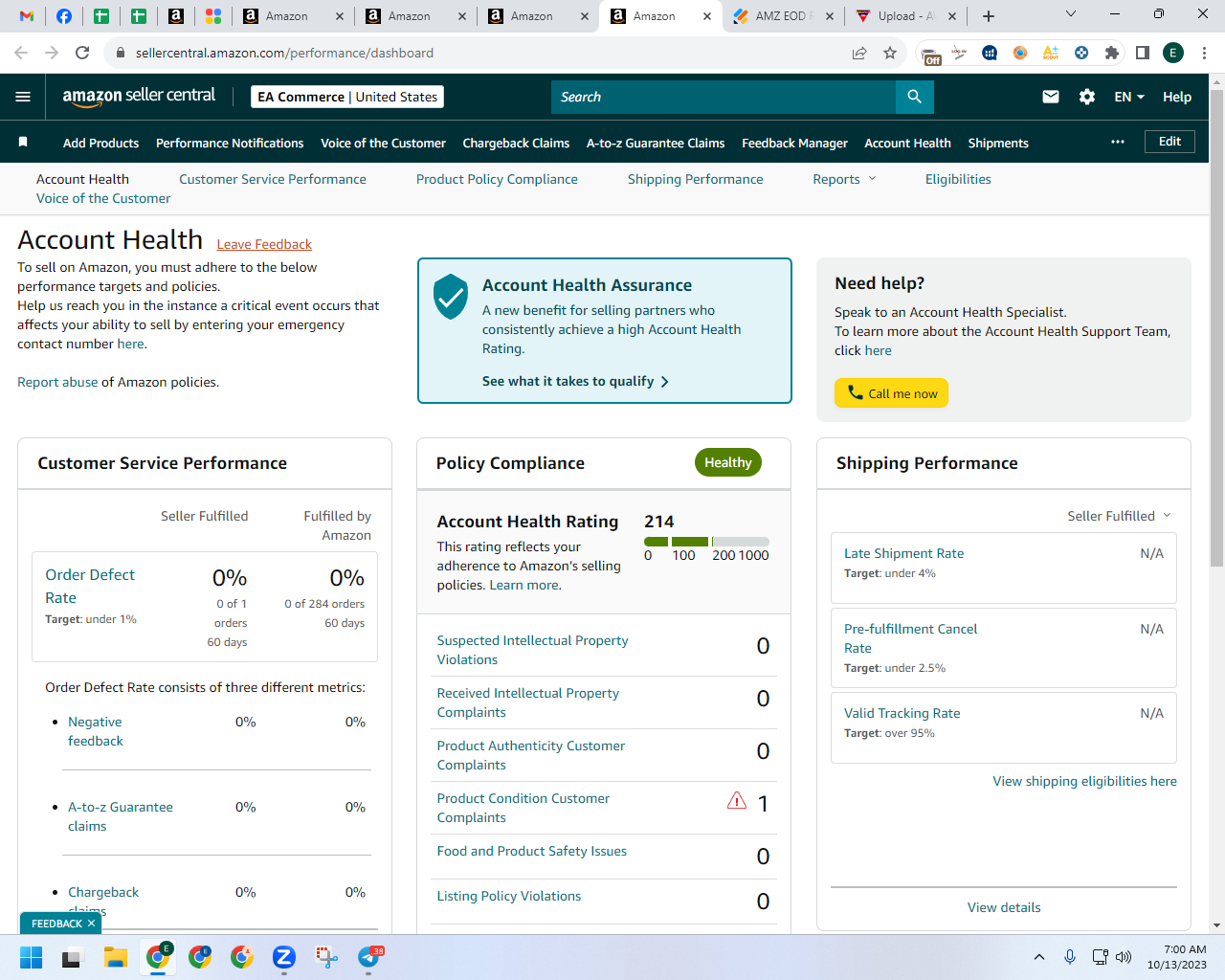Open the Windows Start menu
The image size is (1225, 980).
coord(31,957)
